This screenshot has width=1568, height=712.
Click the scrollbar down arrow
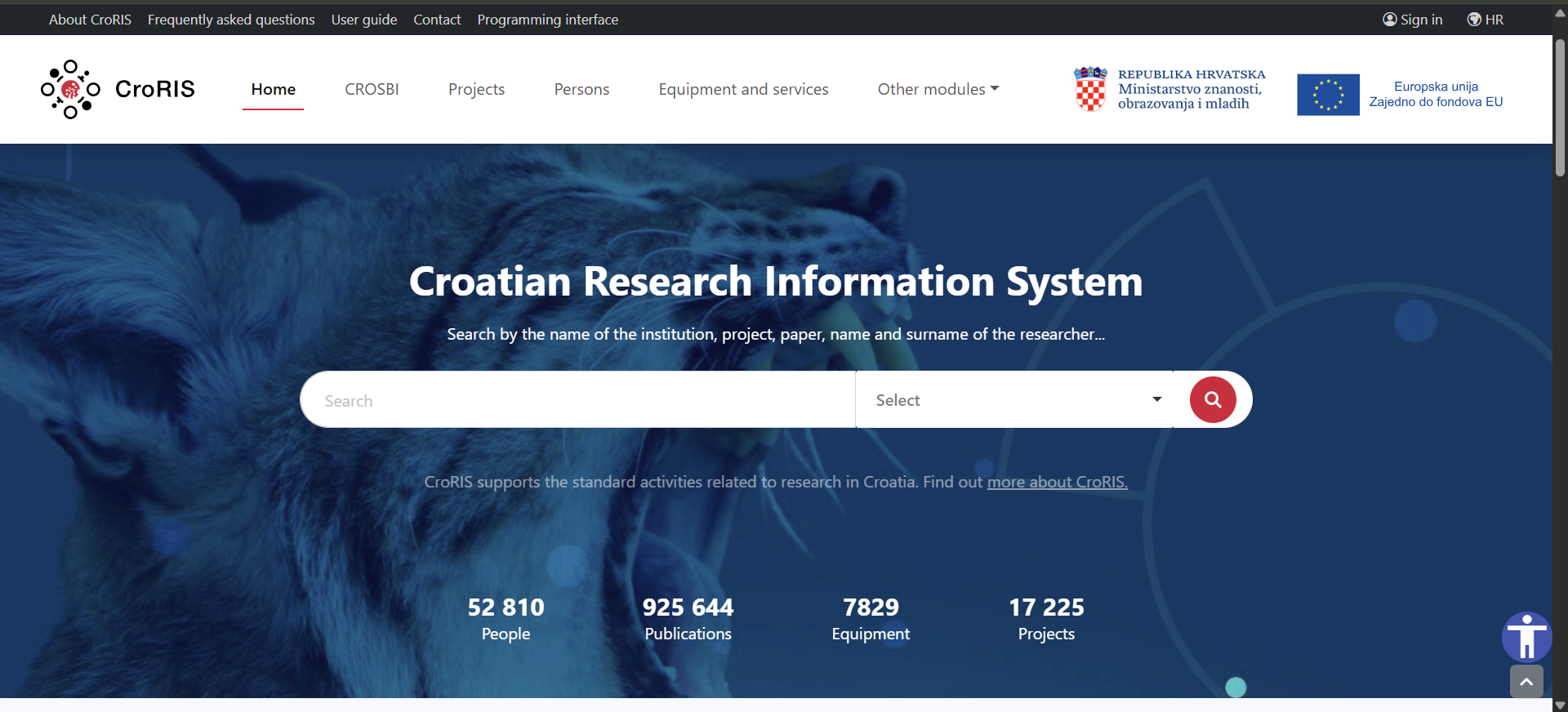(x=1560, y=705)
